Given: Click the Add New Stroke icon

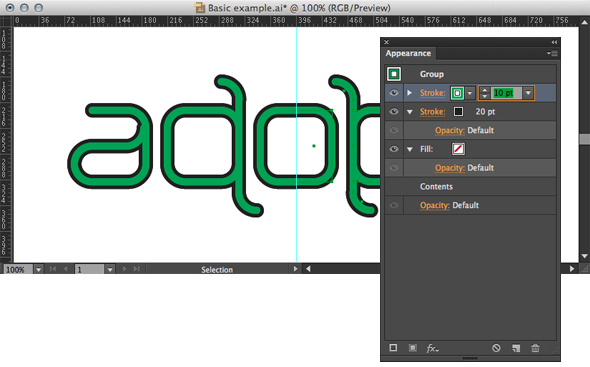Looking at the screenshot, I should pyautogui.click(x=393, y=348).
